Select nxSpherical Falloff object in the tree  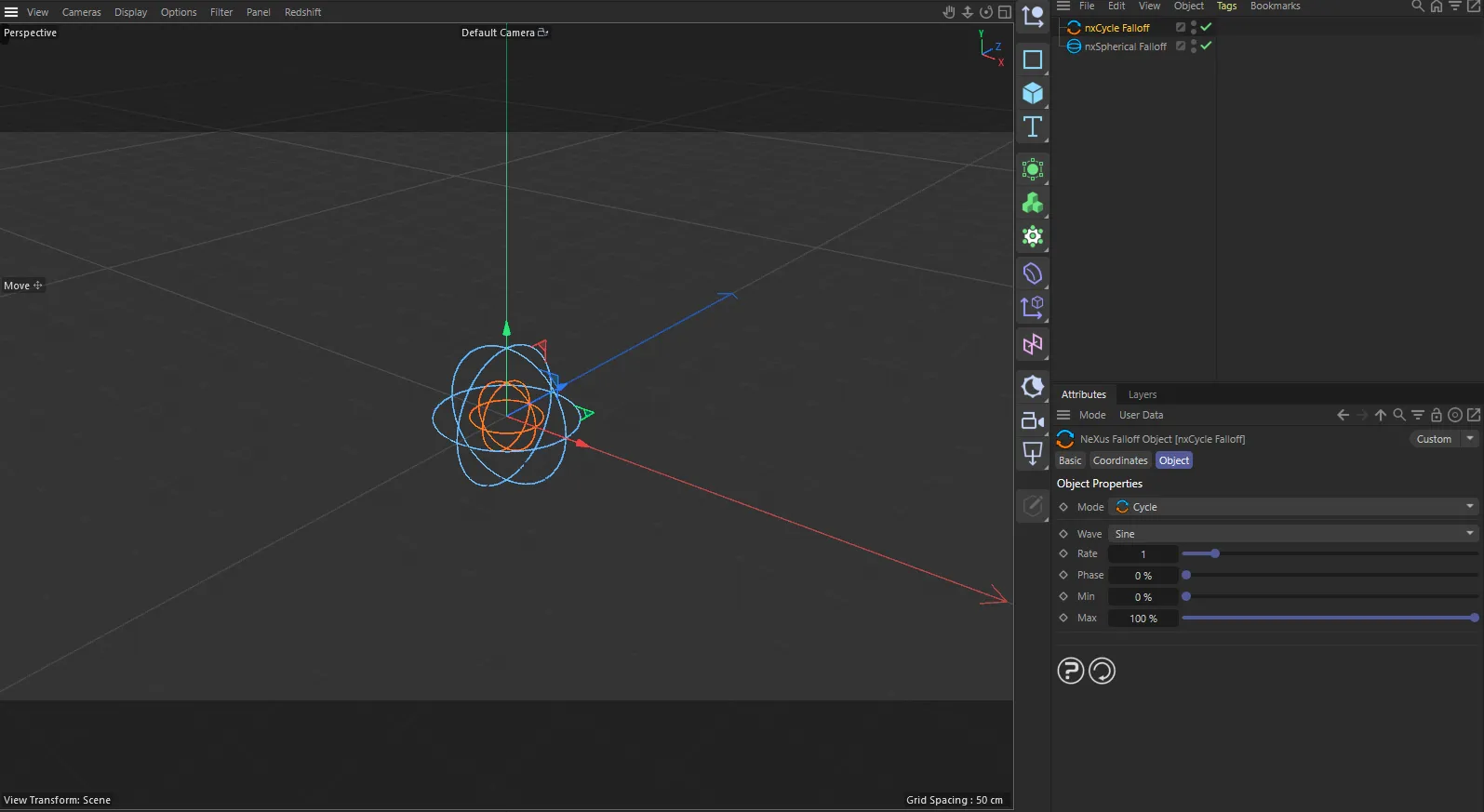point(1126,47)
